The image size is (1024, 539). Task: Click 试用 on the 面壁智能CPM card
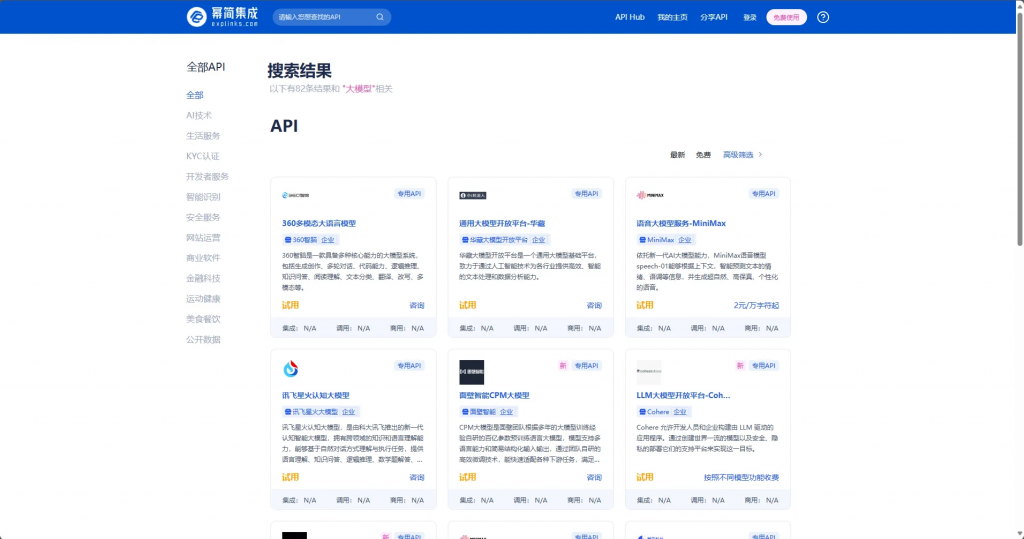468,477
